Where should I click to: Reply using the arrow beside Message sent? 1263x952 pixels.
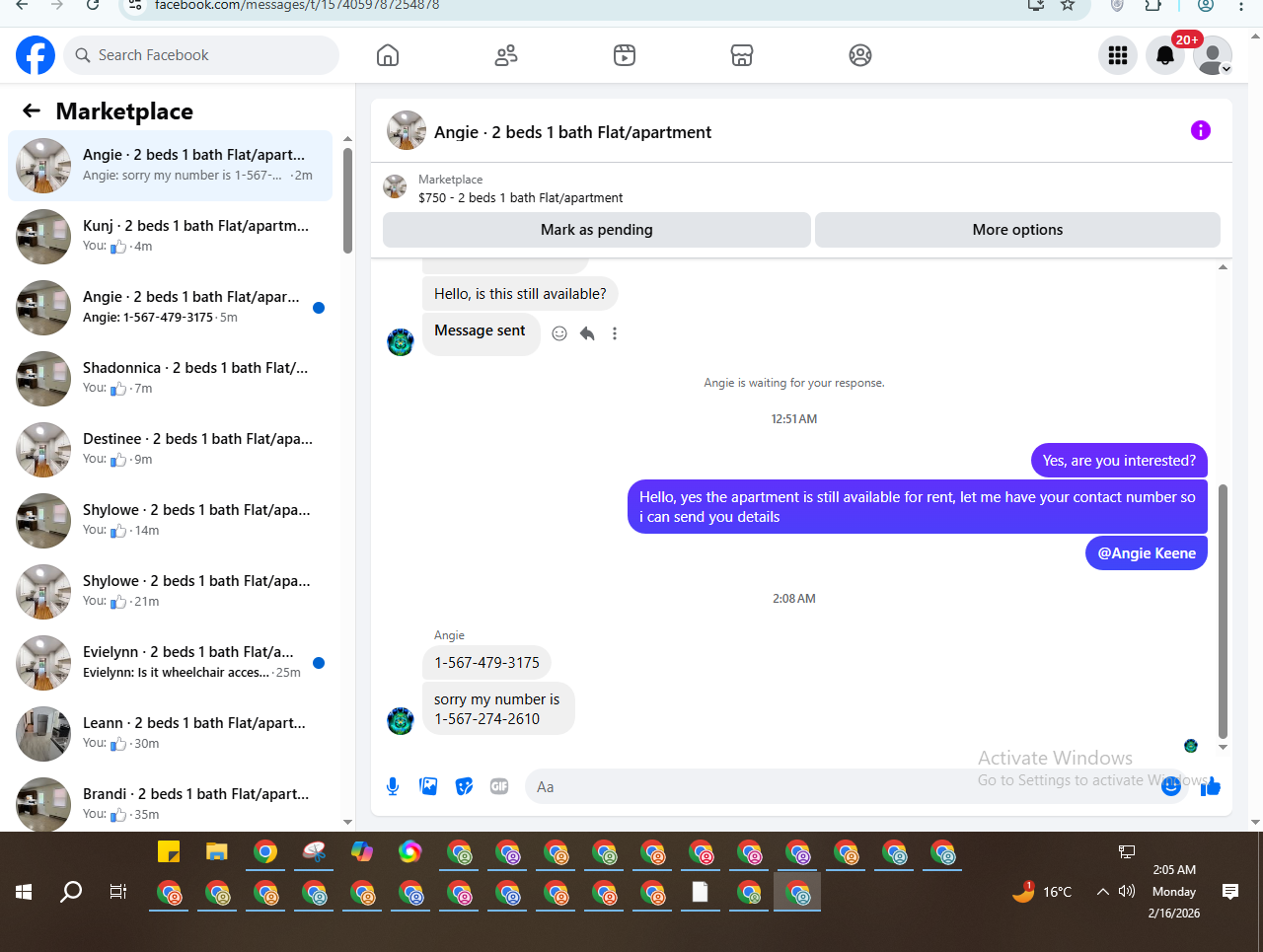pyautogui.click(x=587, y=333)
